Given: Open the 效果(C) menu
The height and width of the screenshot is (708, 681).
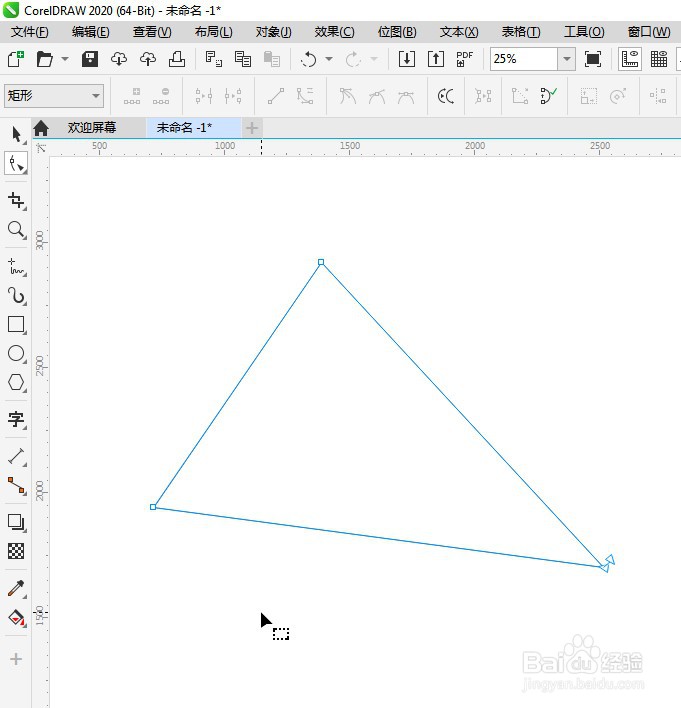Looking at the screenshot, I should (334, 32).
